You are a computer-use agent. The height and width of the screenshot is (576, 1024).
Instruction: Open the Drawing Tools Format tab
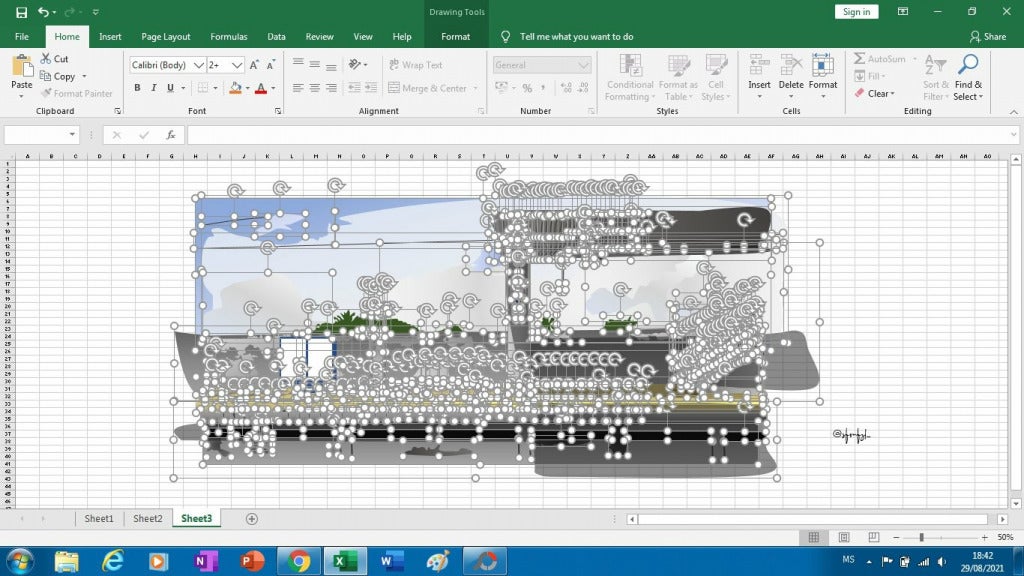point(456,36)
